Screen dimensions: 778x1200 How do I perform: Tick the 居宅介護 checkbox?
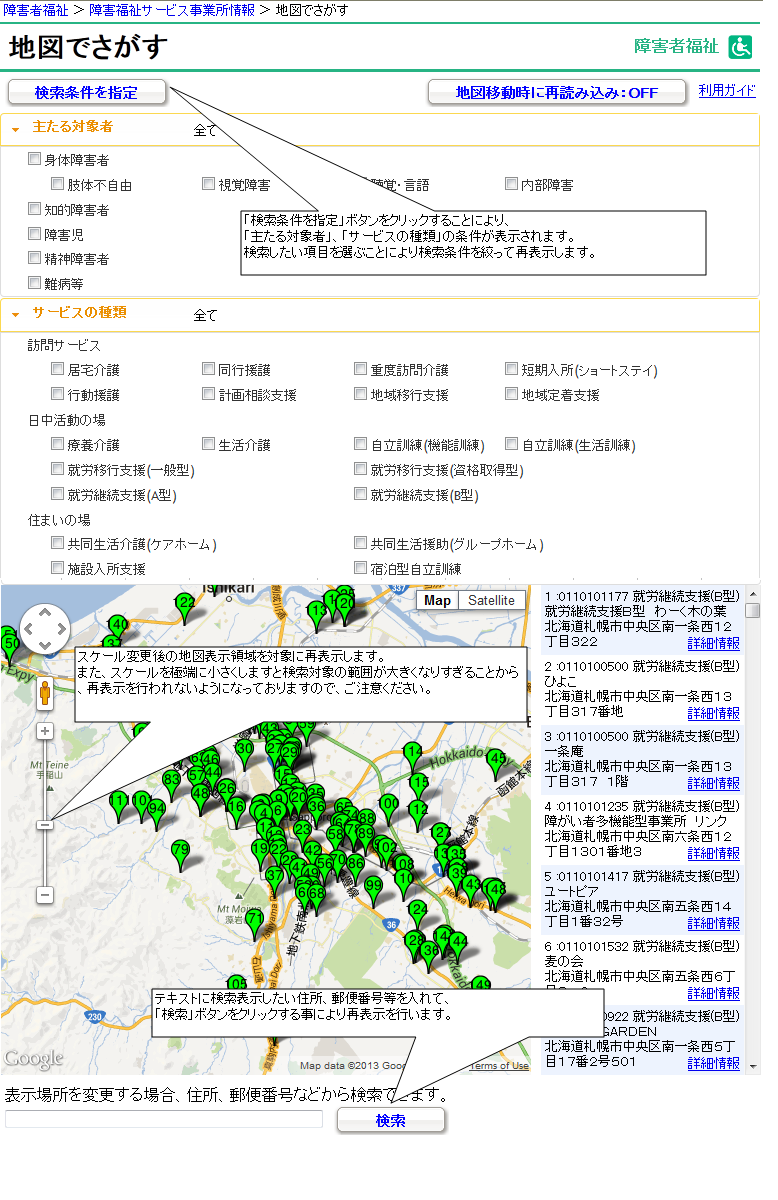click(58, 369)
